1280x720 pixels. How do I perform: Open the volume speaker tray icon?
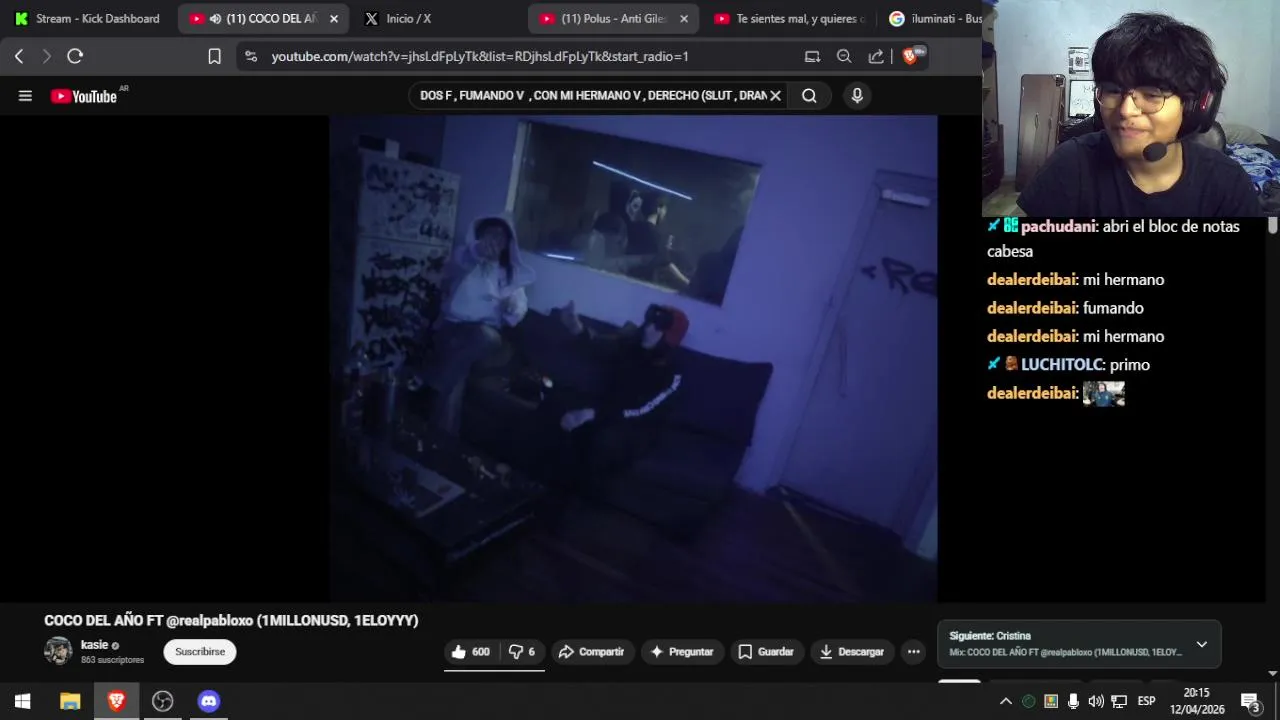click(1096, 701)
